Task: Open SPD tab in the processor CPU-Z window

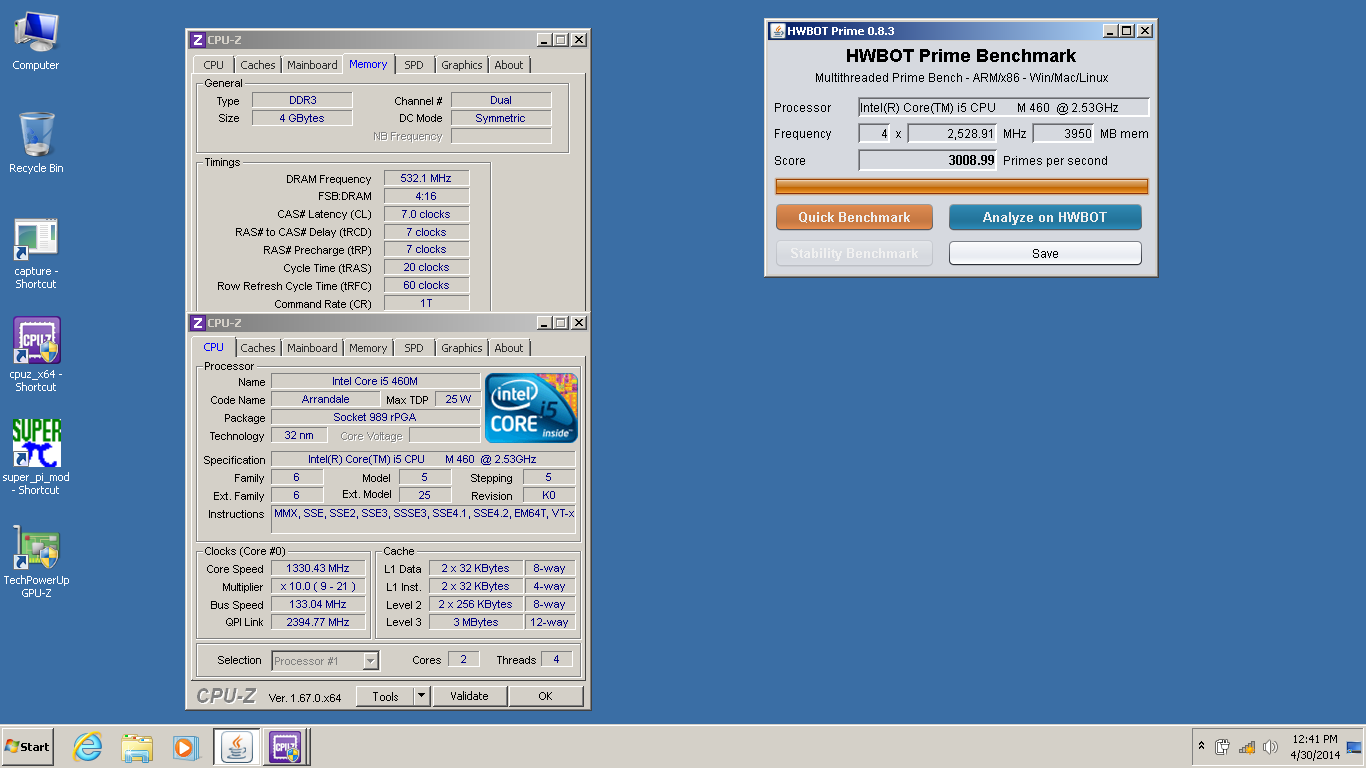Action: click(x=414, y=348)
